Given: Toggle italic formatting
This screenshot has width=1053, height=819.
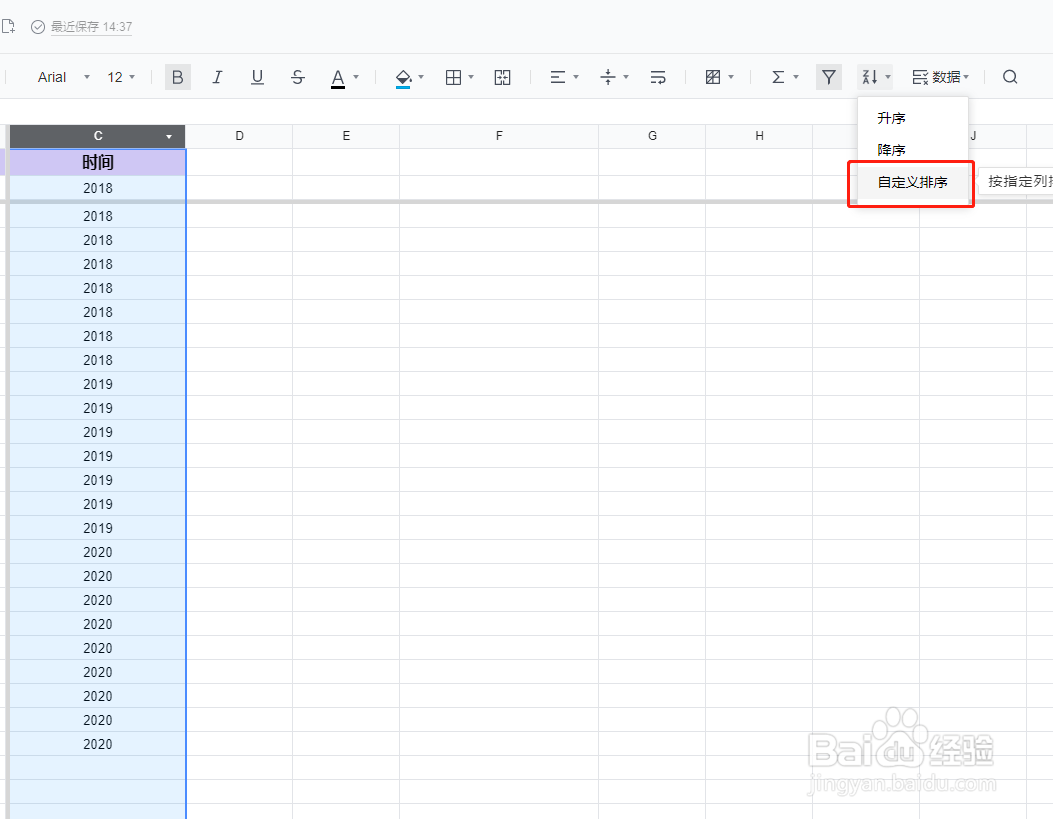Looking at the screenshot, I should 217,77.
